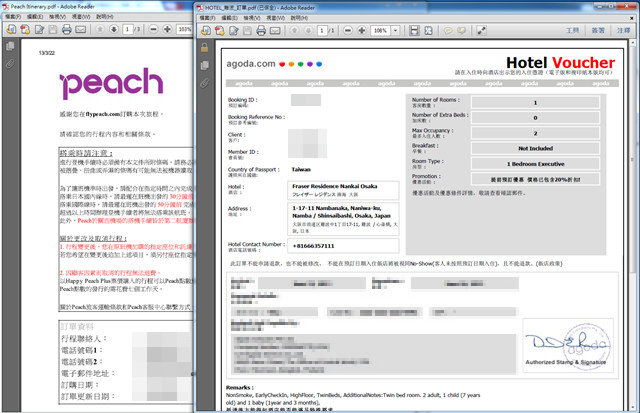Open 視窗(W) menu in Peach Itinerary window
Image resolution: width=640 pixels, height=413 pixels.
point(81,17)
